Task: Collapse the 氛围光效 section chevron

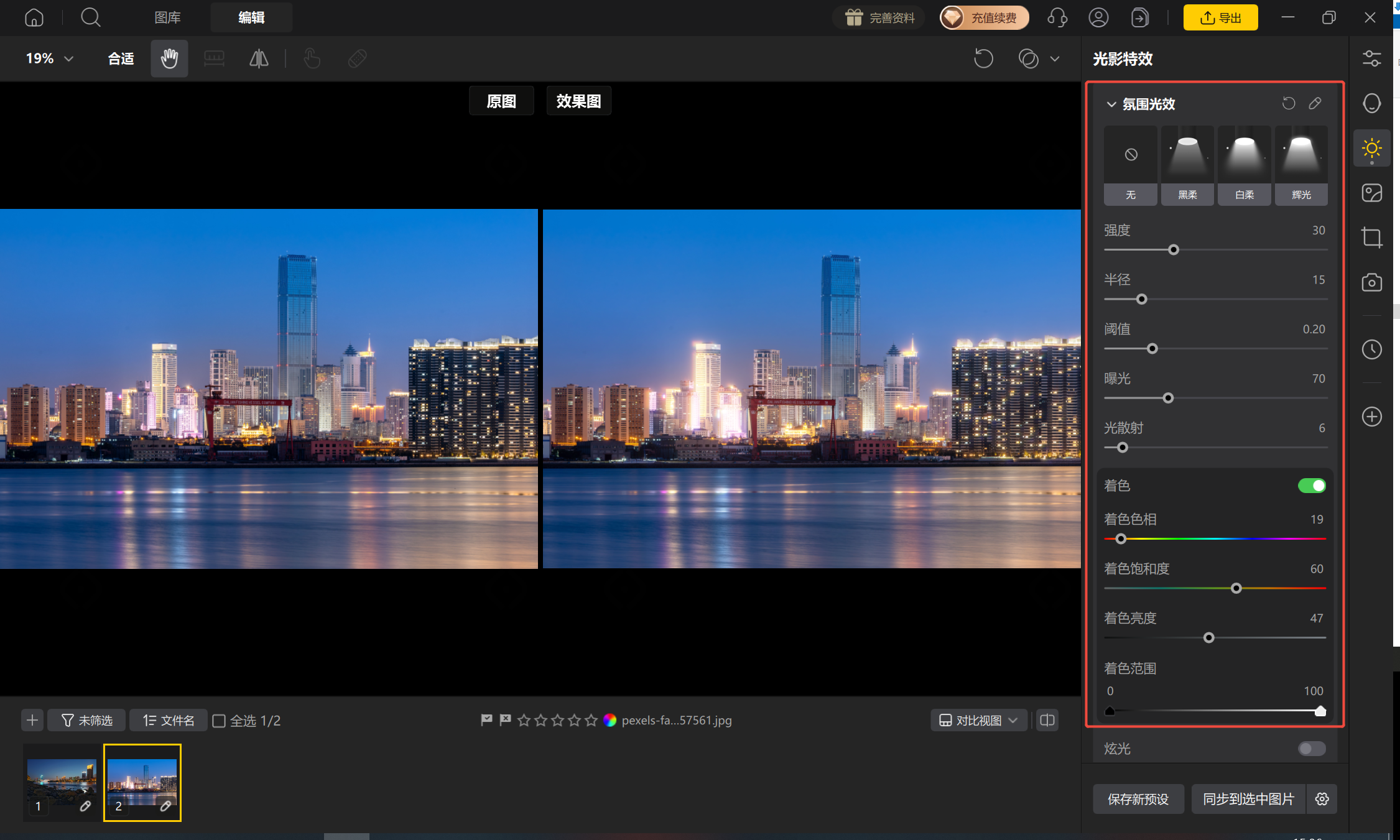Action: (1111, 104)
